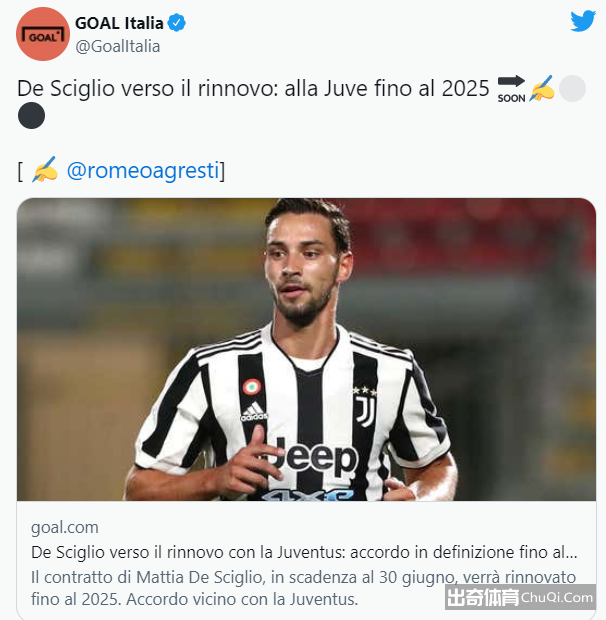This screenshot has width=606, height=620.
Task: Open the De Sciglio article photo
Action: (x=306, y=349)
